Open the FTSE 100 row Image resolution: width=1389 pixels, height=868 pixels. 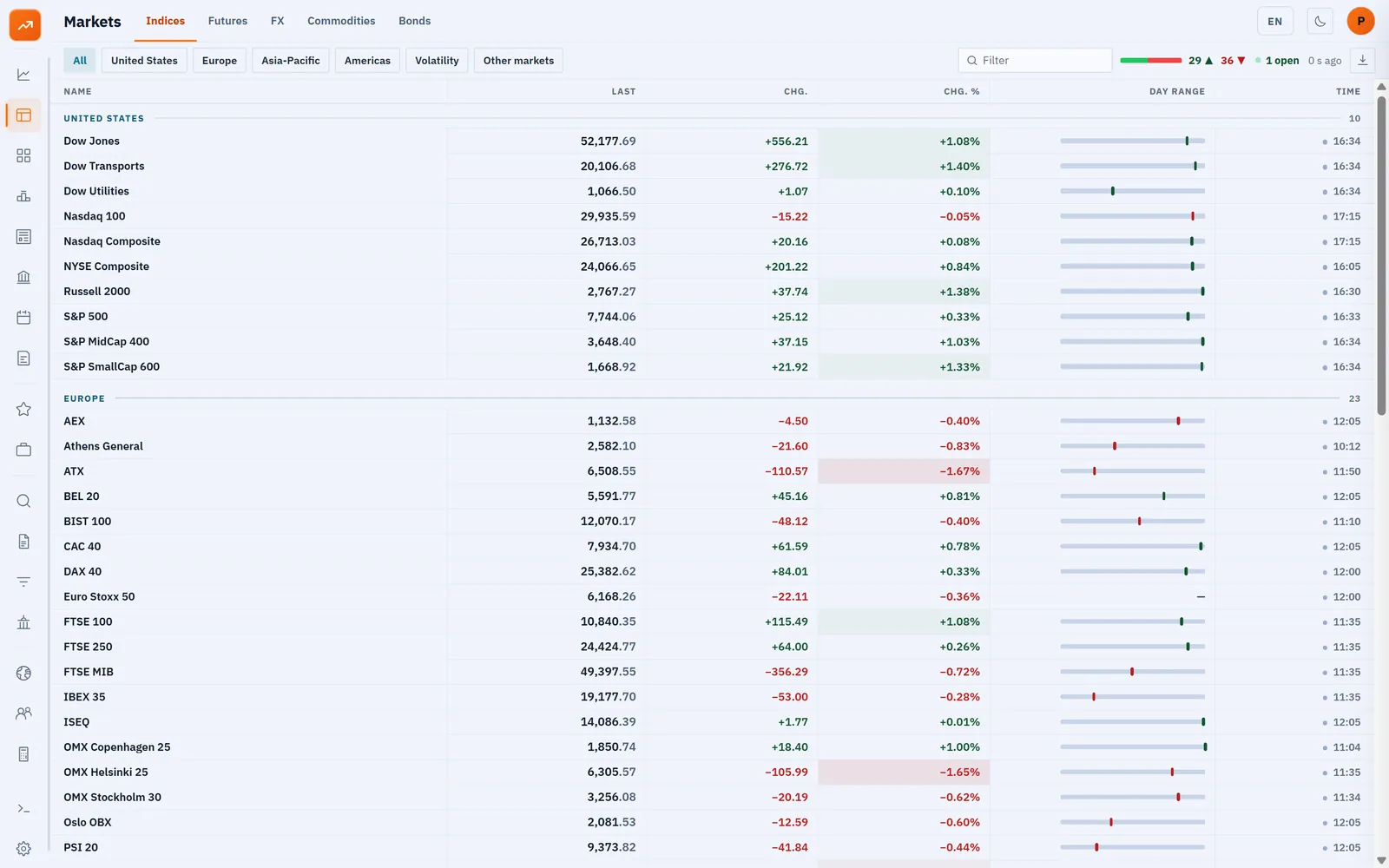coord(712,621)
